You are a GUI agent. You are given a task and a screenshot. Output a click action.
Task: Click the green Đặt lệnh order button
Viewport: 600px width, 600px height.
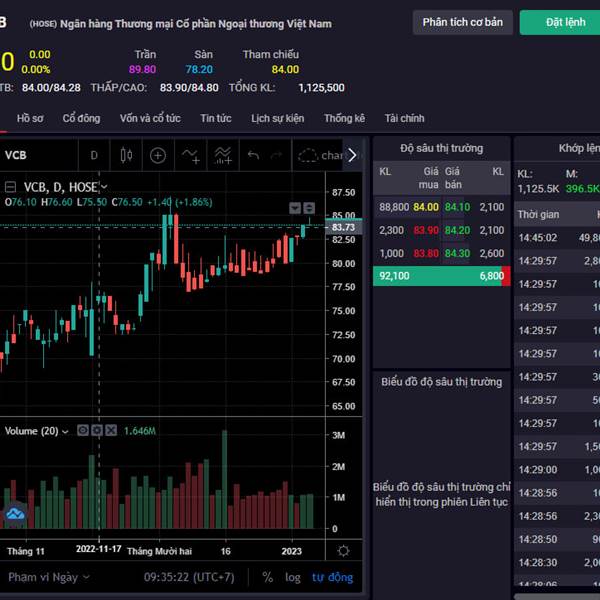562,22
